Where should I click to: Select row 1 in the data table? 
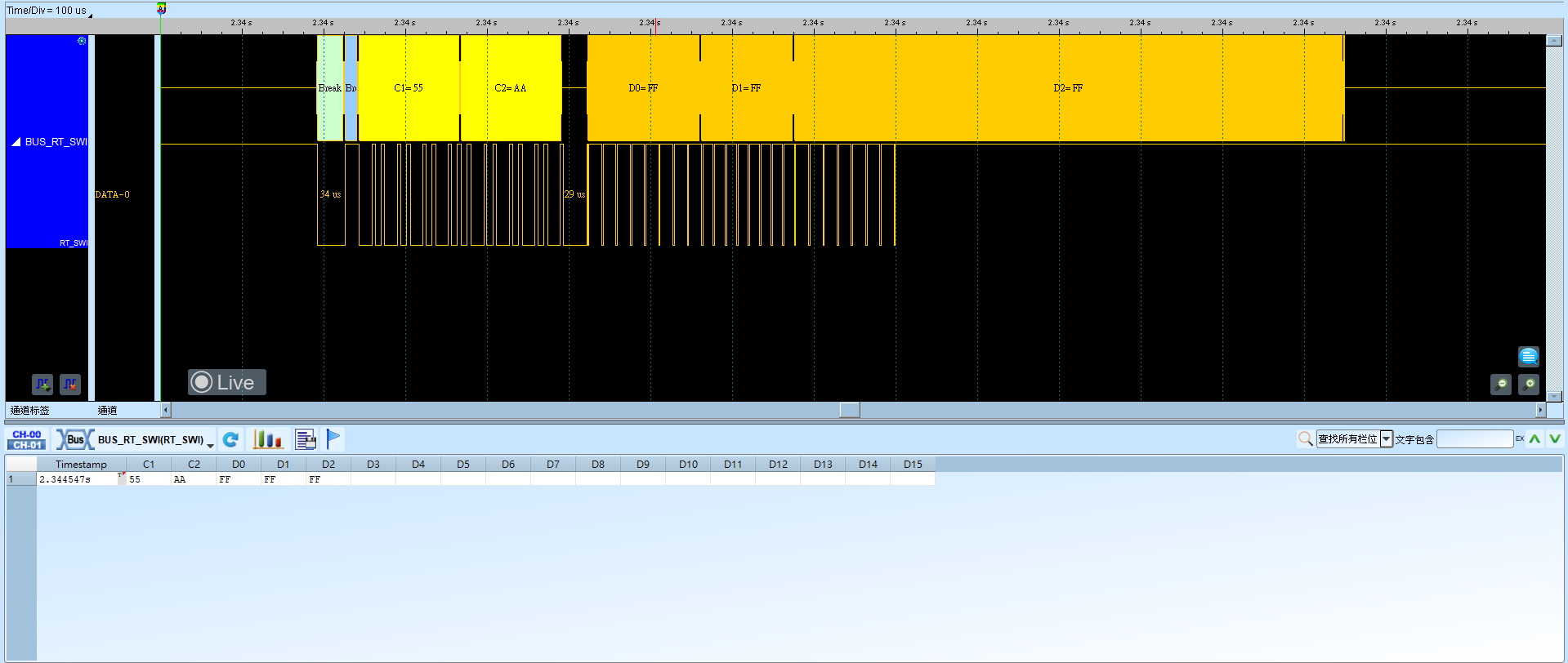(x=20, y=479)
